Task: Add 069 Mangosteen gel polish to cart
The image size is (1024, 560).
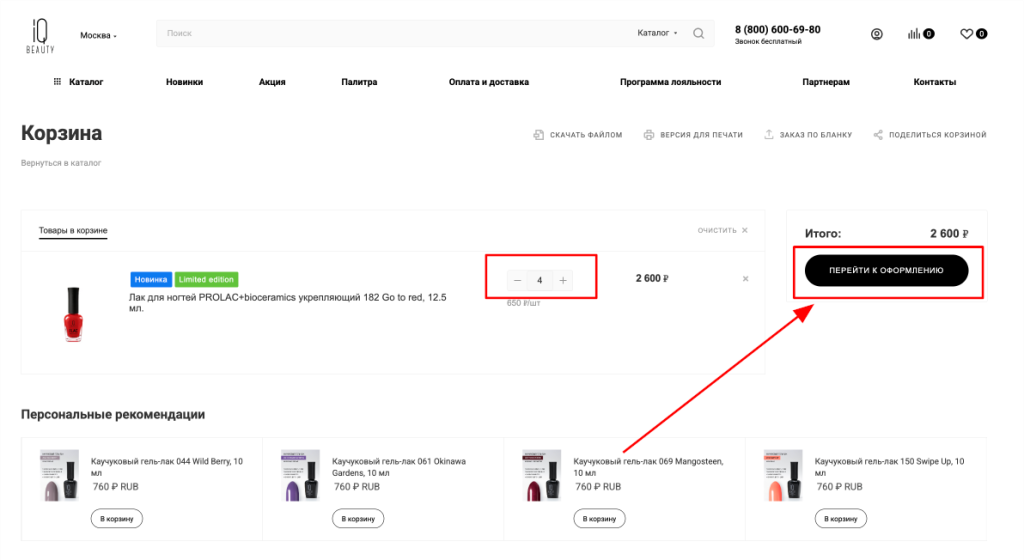Action: tap(600, 518)
